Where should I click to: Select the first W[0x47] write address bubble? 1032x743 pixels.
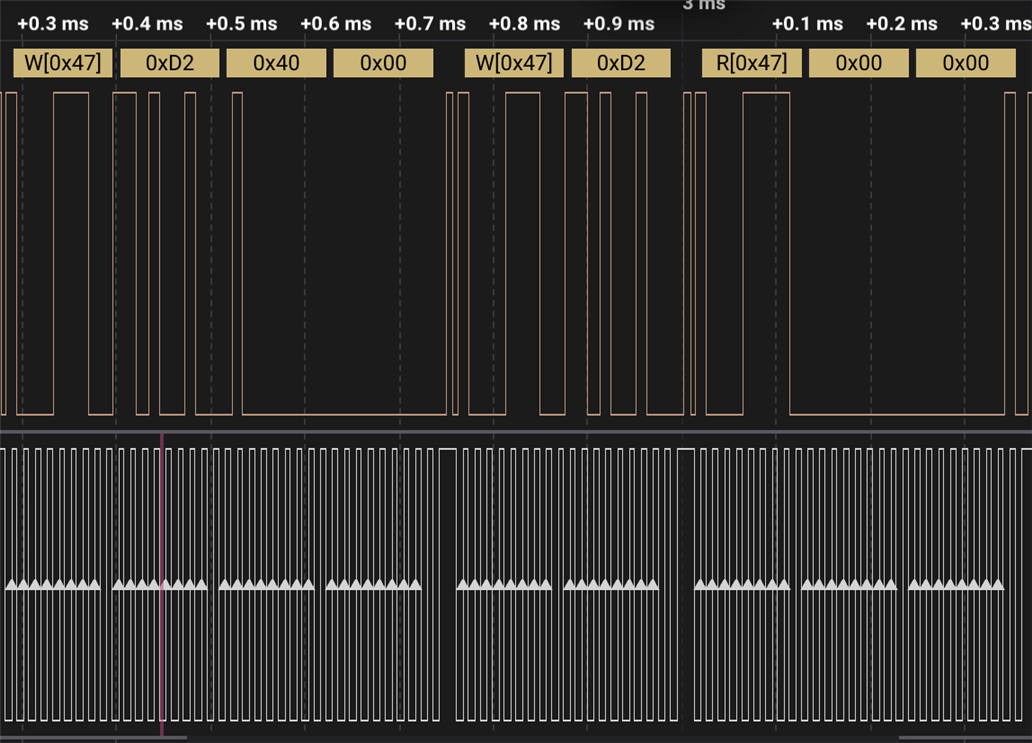(x=63, y=63)
